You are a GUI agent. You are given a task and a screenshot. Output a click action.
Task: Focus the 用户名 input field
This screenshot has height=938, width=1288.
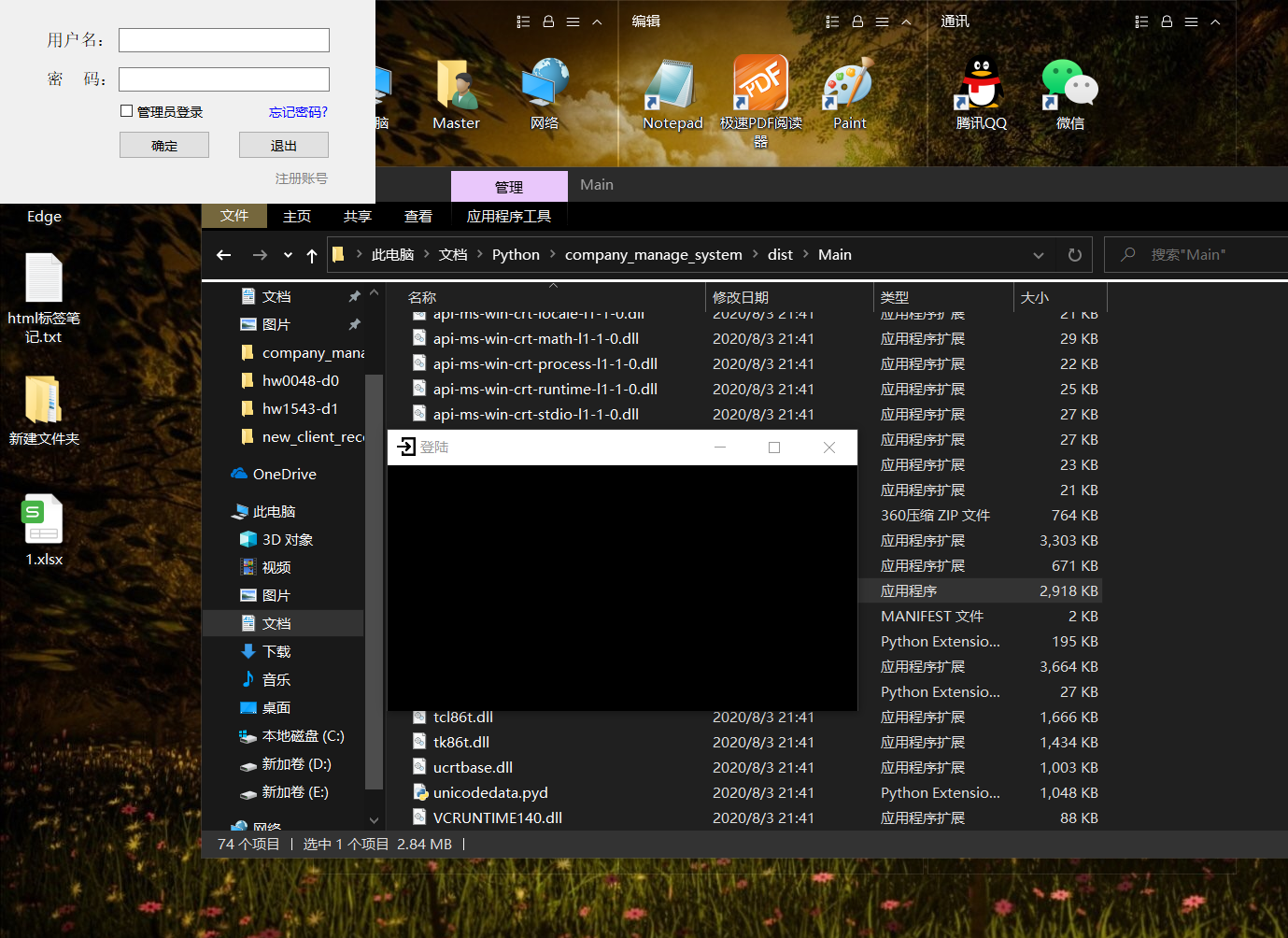point(224,40)
